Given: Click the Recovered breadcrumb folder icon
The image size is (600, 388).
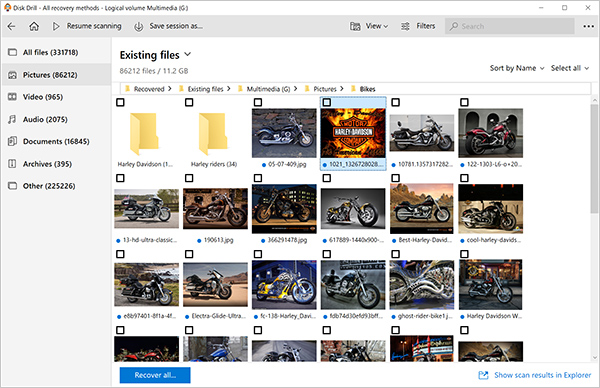Looking at the screenshot, I should [x=128, y=89].
